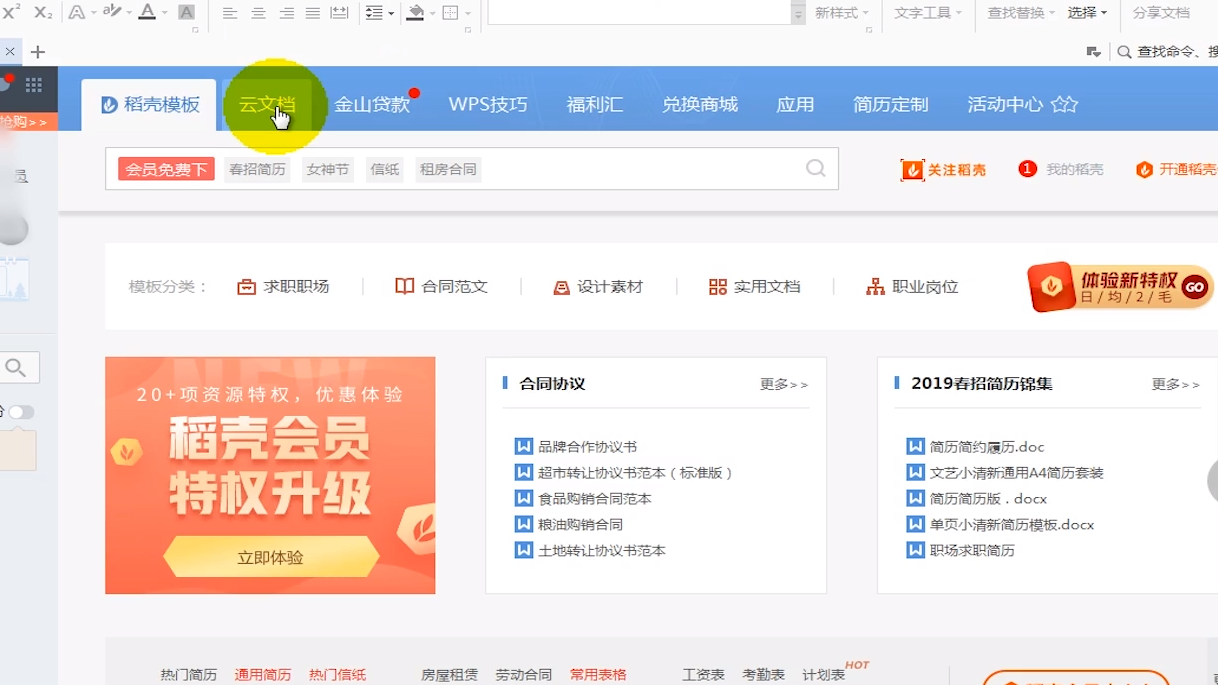Select the 春招简历 search tag

[x=257, y=169]
